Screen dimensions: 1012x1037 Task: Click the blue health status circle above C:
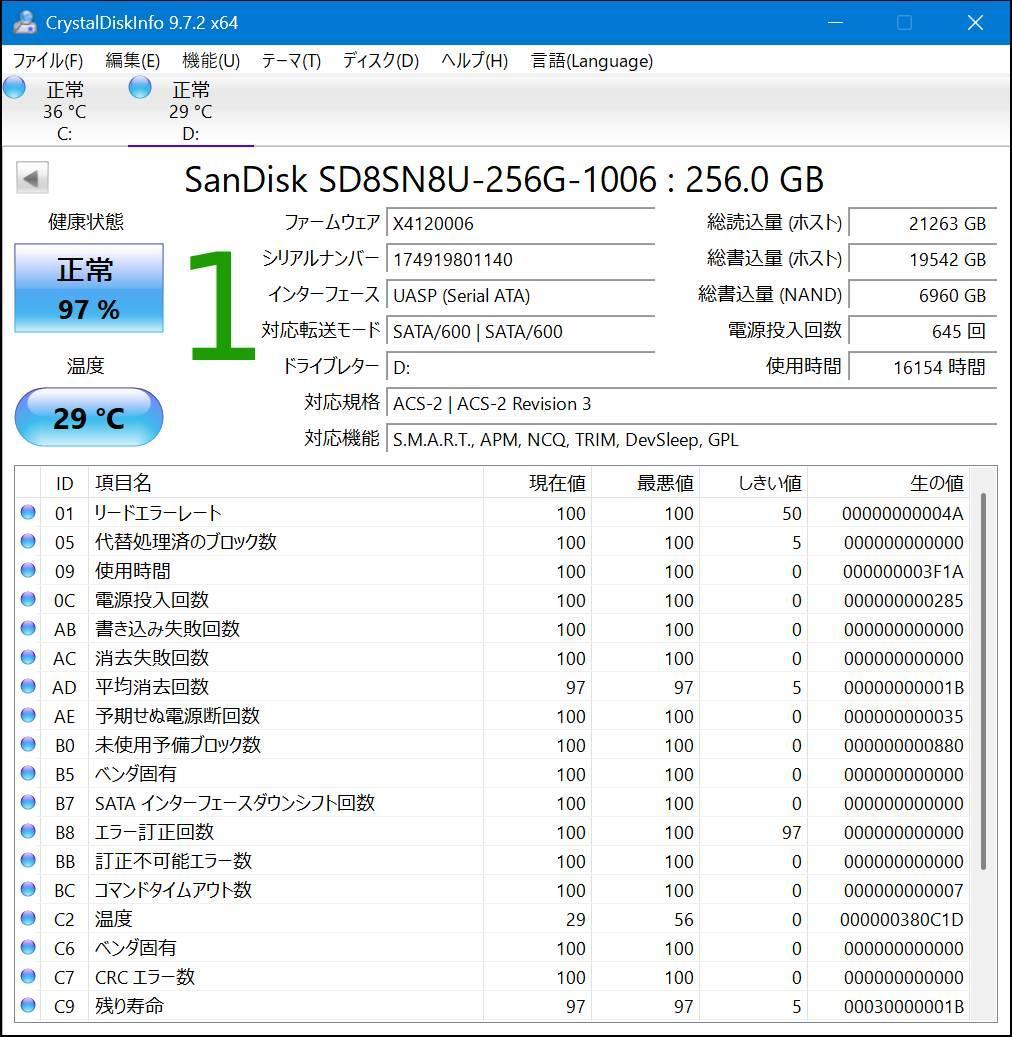coord(14,88)
